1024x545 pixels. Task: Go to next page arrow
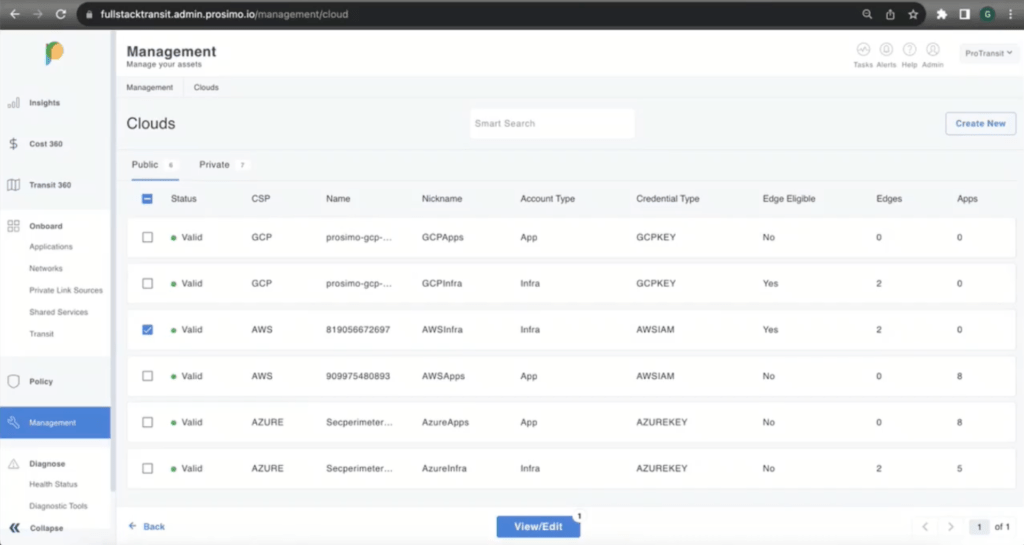pyautogui.click(x=951, y=527)
